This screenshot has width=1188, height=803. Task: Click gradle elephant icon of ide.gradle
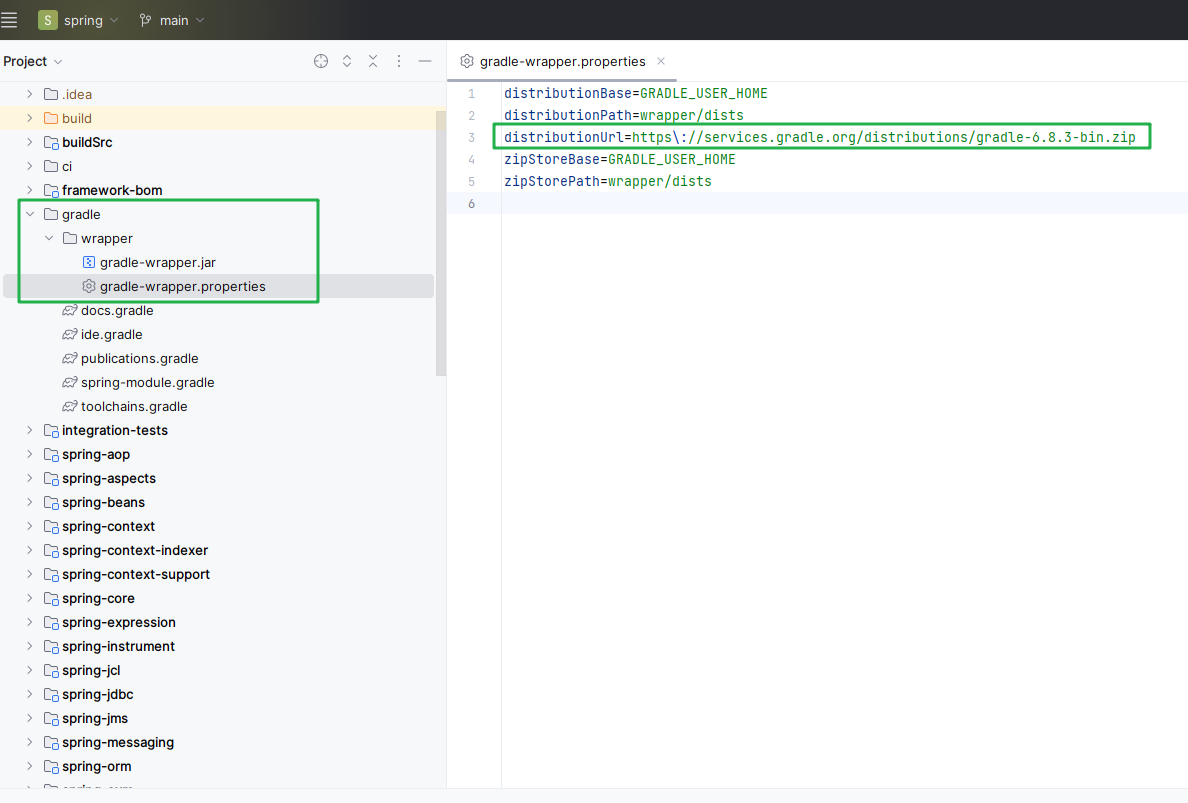pyautogui.click(x=70, y=334)
